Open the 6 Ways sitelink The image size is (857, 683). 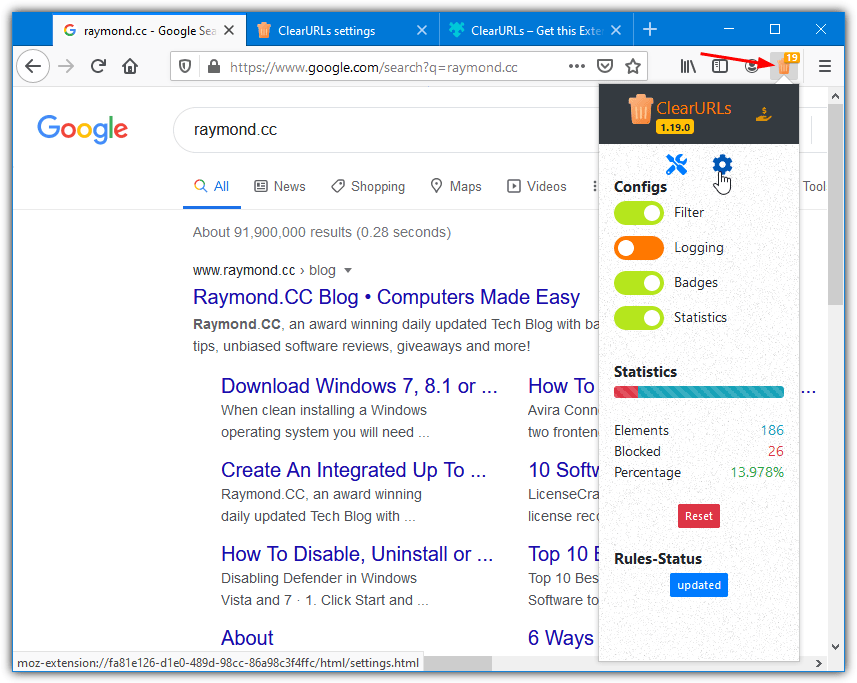click(561, 638)
